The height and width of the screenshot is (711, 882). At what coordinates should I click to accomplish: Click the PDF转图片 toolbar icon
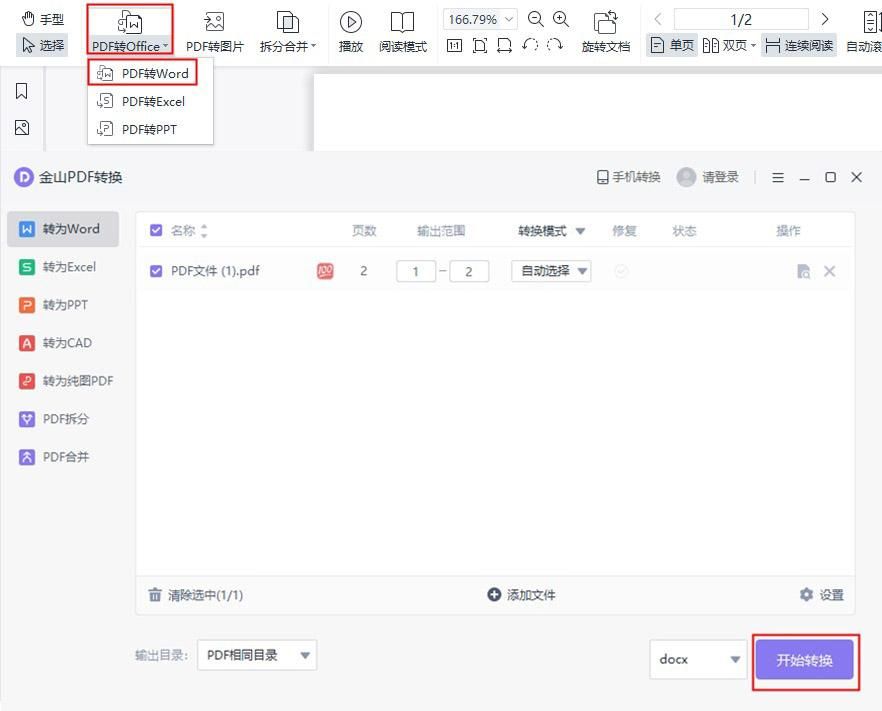pyautogui.click(x=214, y=22)
